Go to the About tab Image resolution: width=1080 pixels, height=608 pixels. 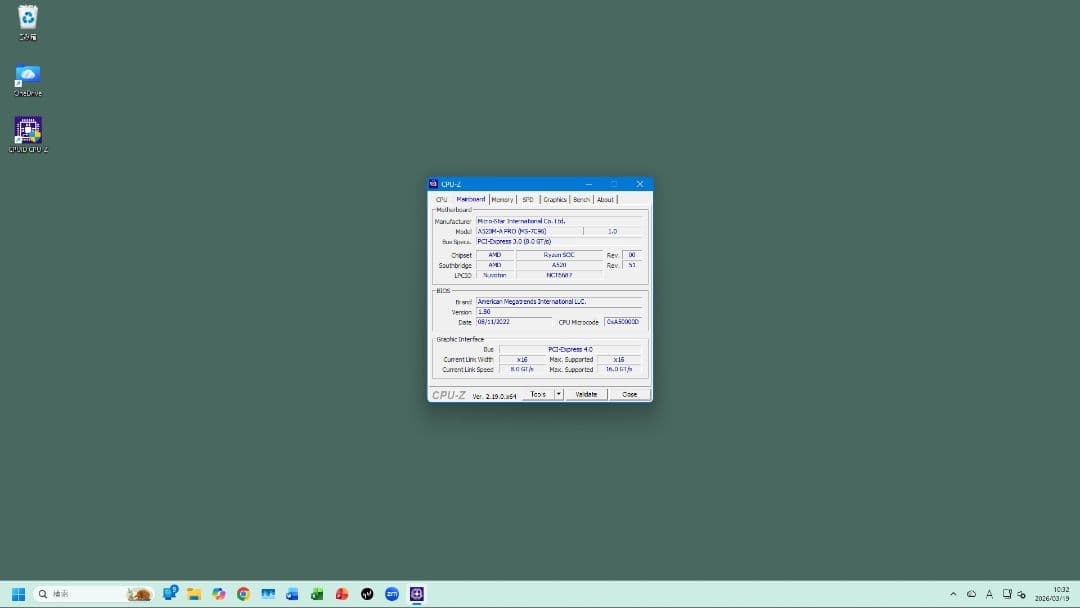coord(605,200)
